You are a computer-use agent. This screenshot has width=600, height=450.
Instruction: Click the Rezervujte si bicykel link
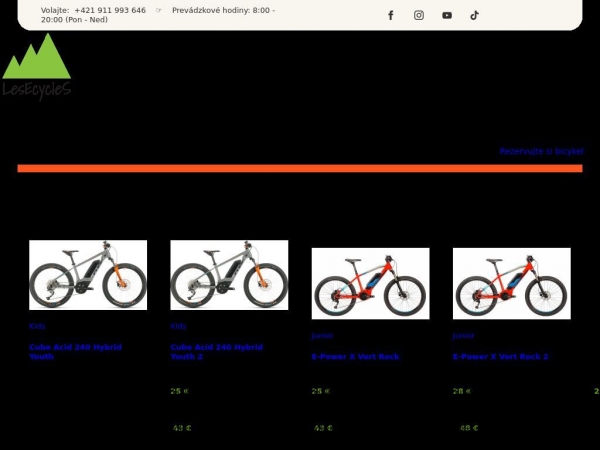click(x=541, y=151)
